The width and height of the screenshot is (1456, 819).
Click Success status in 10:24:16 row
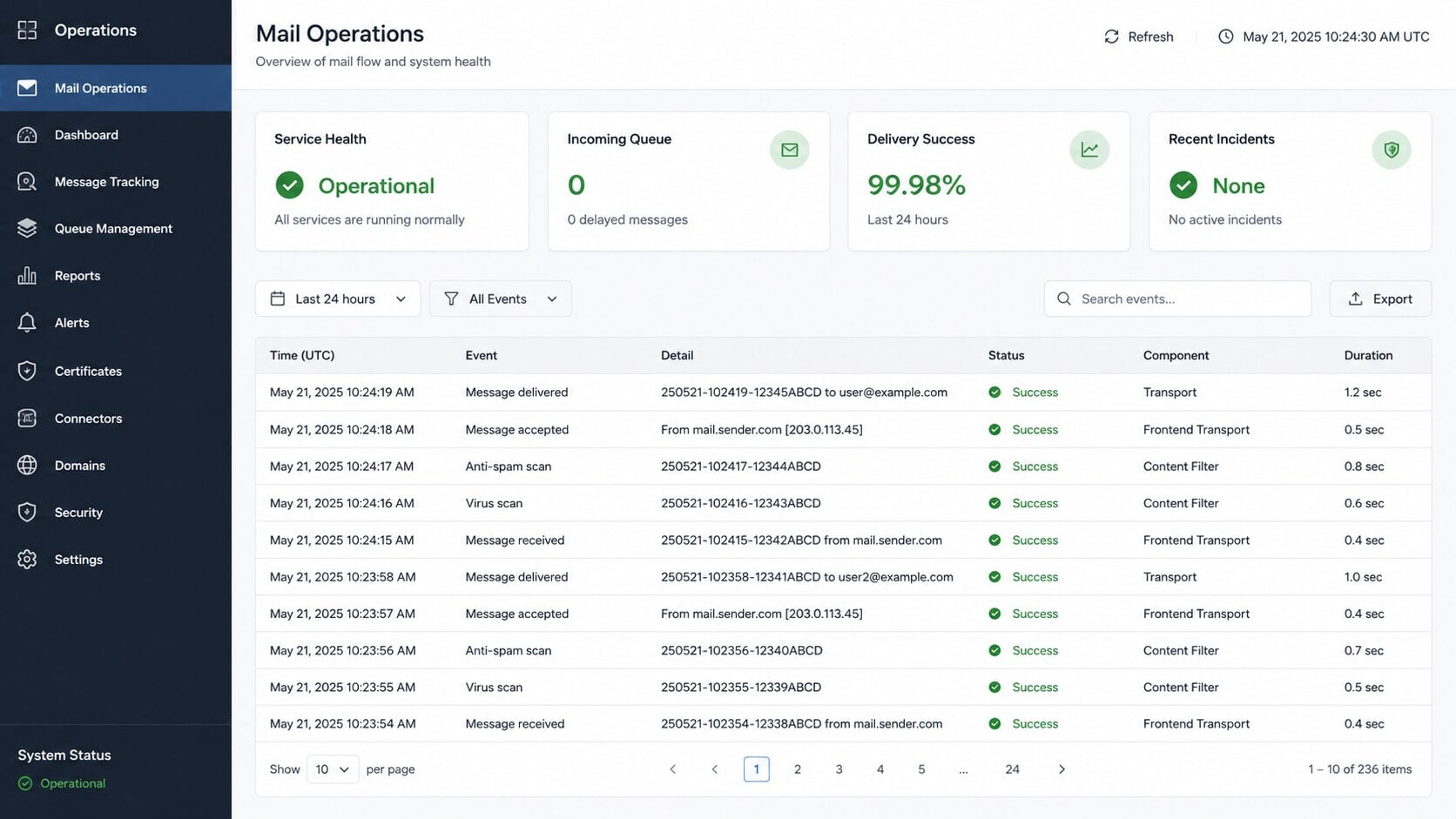(x=1023, y=503)
